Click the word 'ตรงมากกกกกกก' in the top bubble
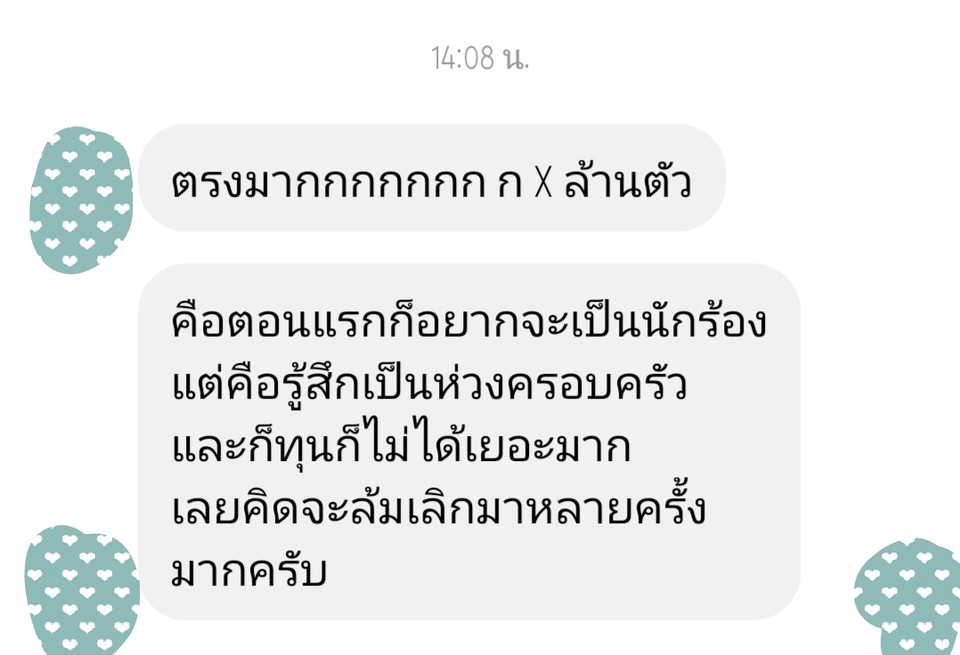This screenshot has width=960, height=655. pos(328,182)
